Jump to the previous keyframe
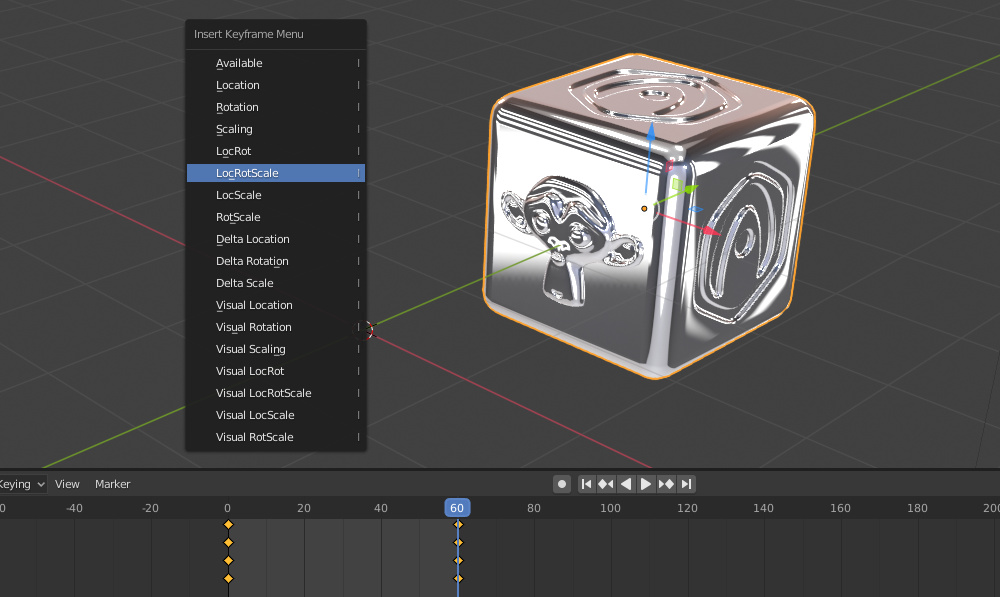The height and width of the screenshot is (597, 1000). (x=606, y=484)
